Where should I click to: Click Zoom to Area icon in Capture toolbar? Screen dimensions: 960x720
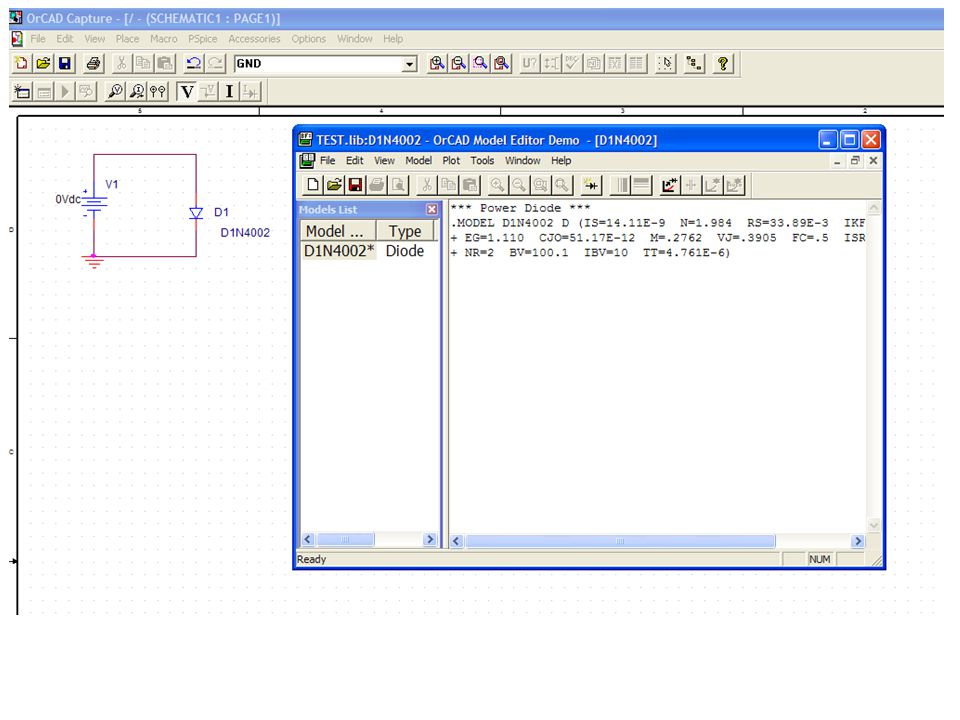coord(480,63)
